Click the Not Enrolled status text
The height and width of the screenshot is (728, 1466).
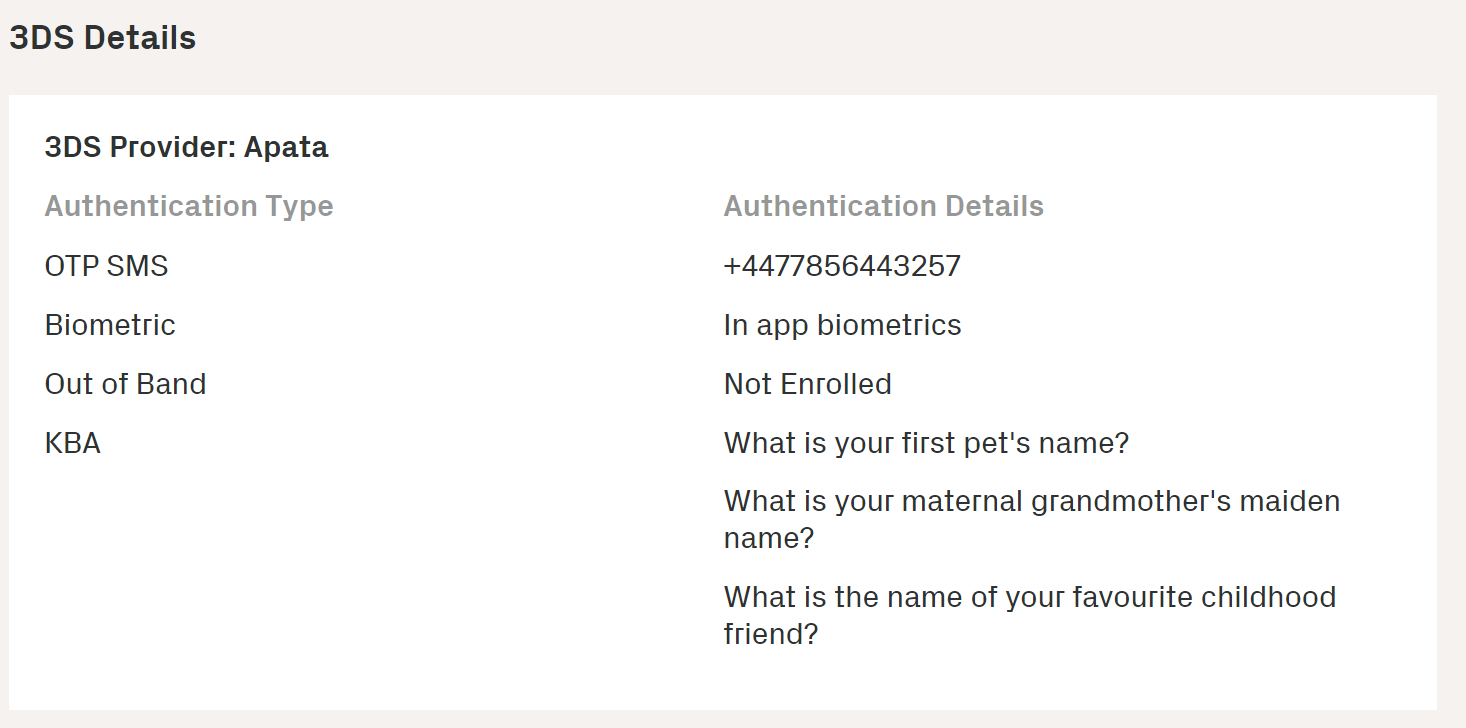(807, 384)
